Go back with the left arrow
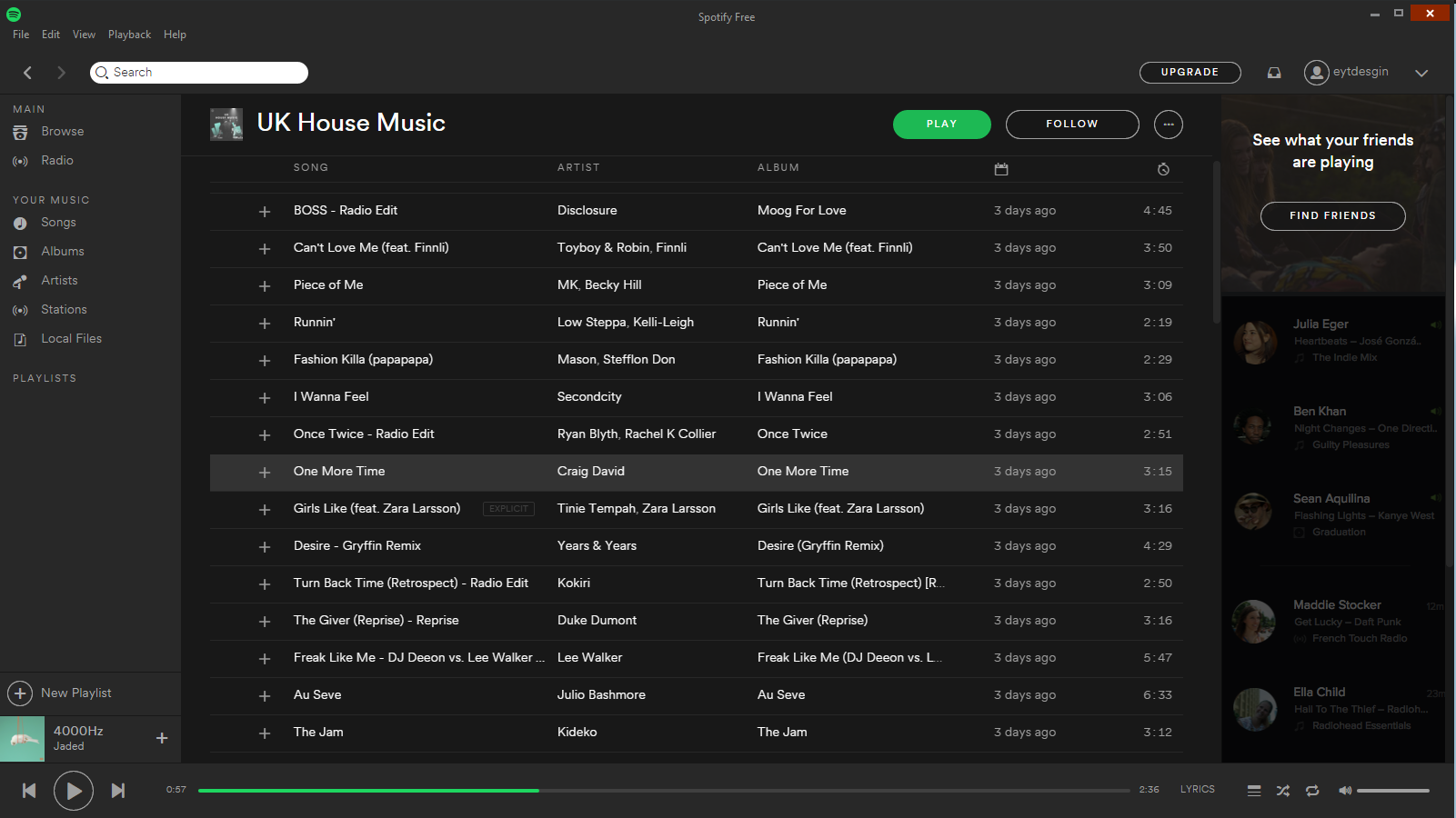This screenshot has height=818, width=1456. (x=27, y=73)
